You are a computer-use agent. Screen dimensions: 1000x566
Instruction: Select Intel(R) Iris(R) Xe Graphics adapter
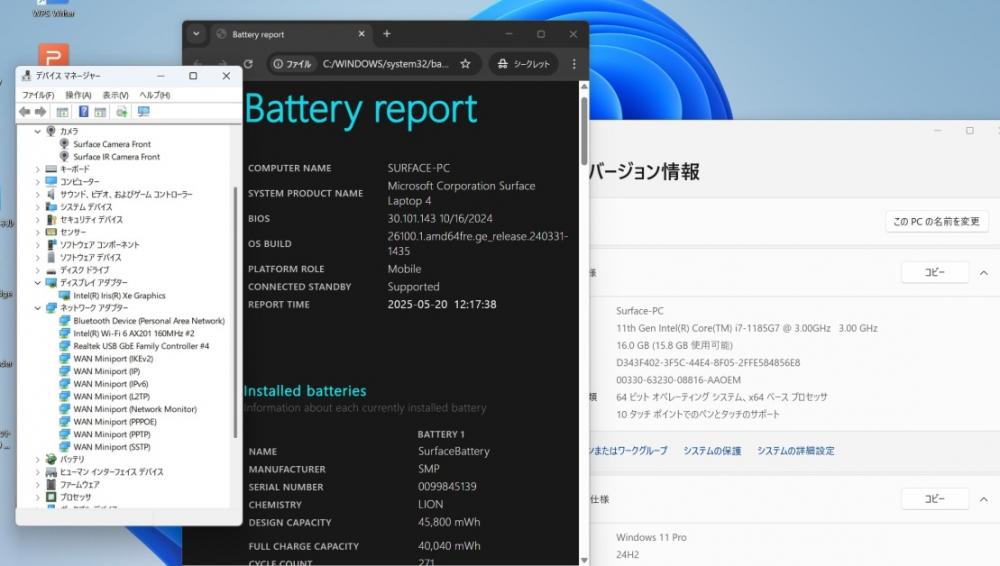(x=119, y=295)
